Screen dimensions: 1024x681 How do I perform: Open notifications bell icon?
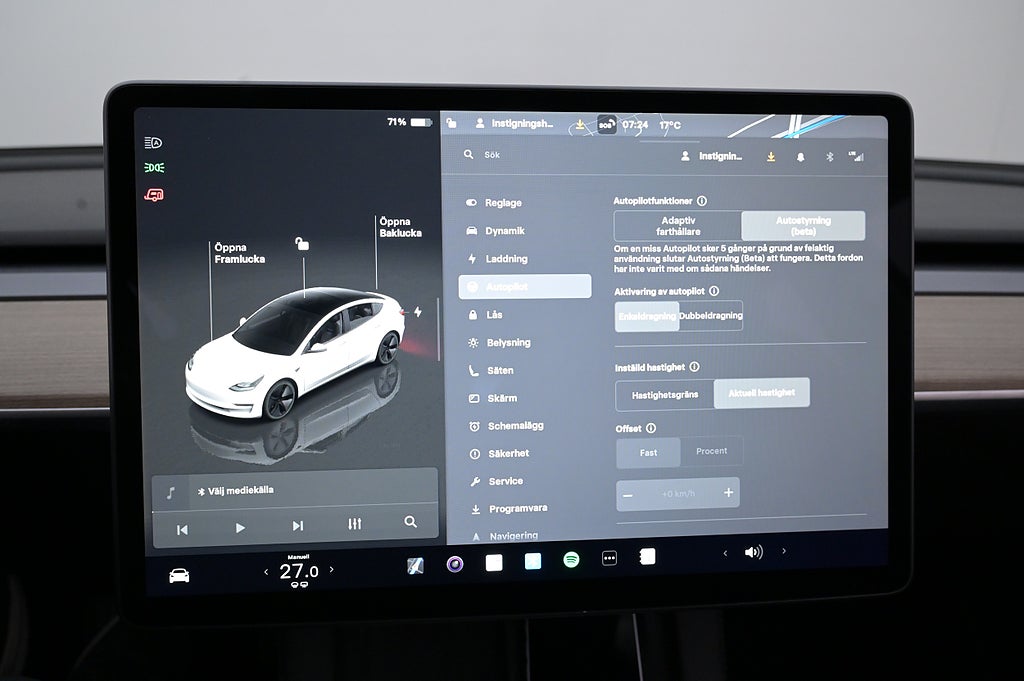(800, 157)
